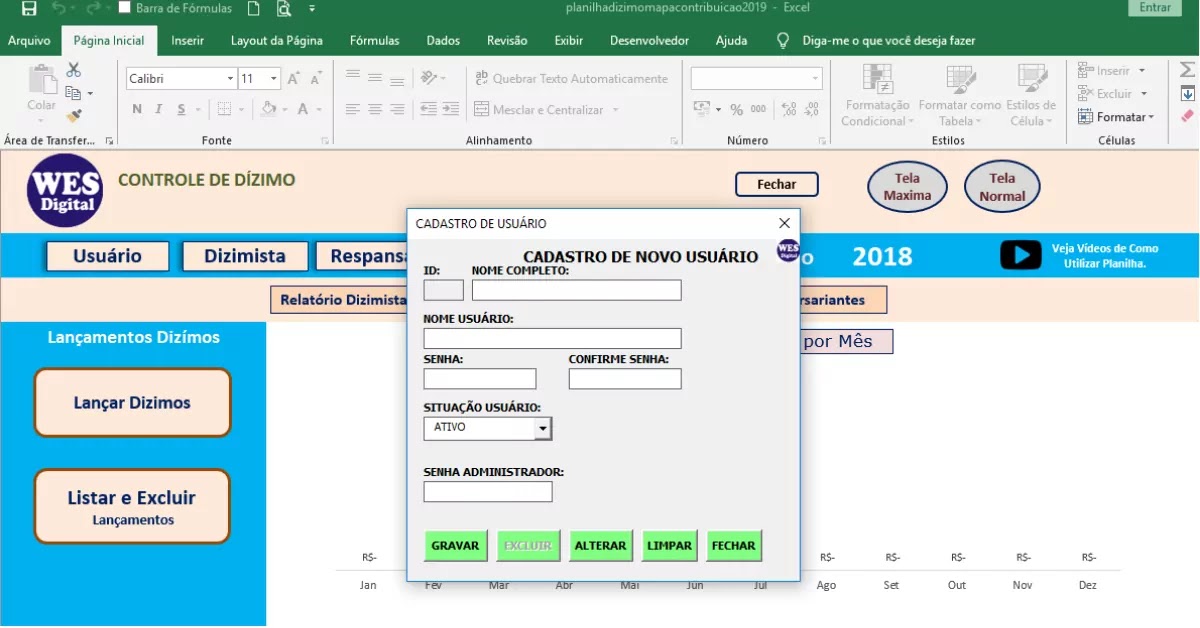Open the Print Preview icon in quick access

pyautogui.click(x=283, y=8)
